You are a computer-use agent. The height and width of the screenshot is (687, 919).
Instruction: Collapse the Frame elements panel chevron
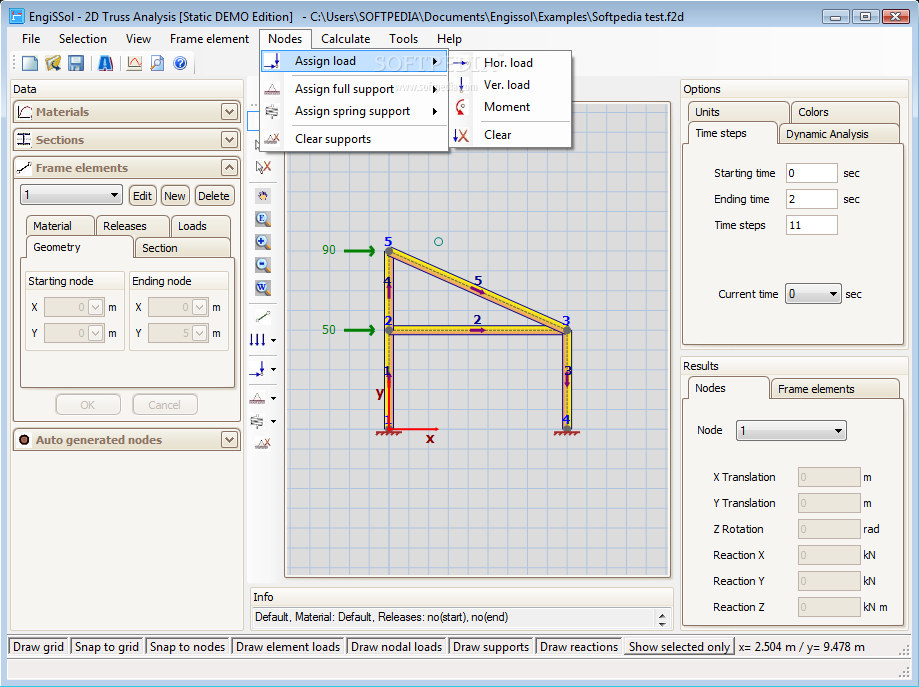(229, 168)
